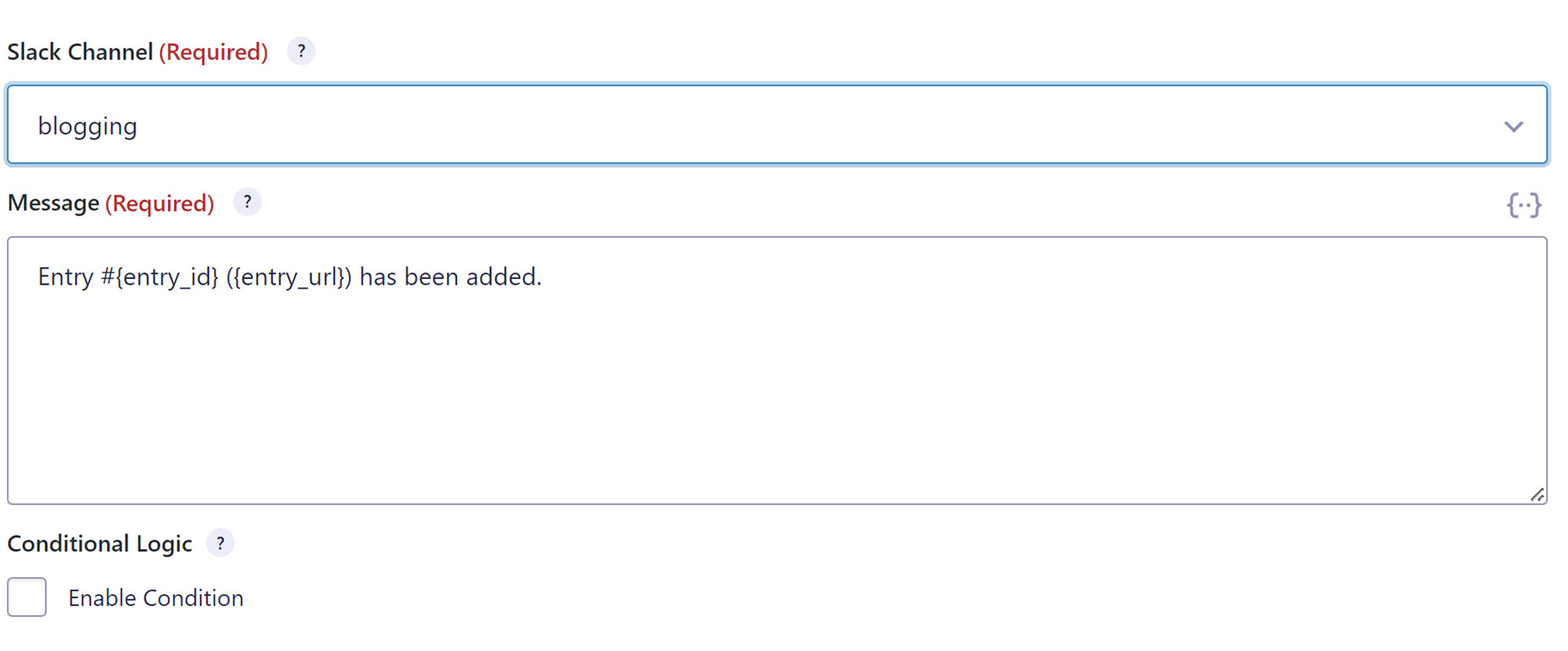Click the Conditional Logic heading
Image resolution: width=1568 pixels, height=651 pixels.
100,544
